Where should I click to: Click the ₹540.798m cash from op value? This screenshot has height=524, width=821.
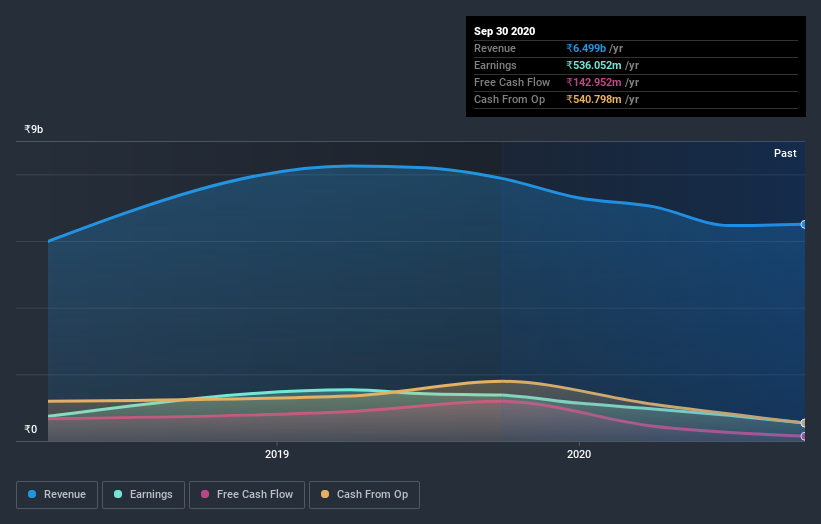pyautogui.click(x=594, y=99)
